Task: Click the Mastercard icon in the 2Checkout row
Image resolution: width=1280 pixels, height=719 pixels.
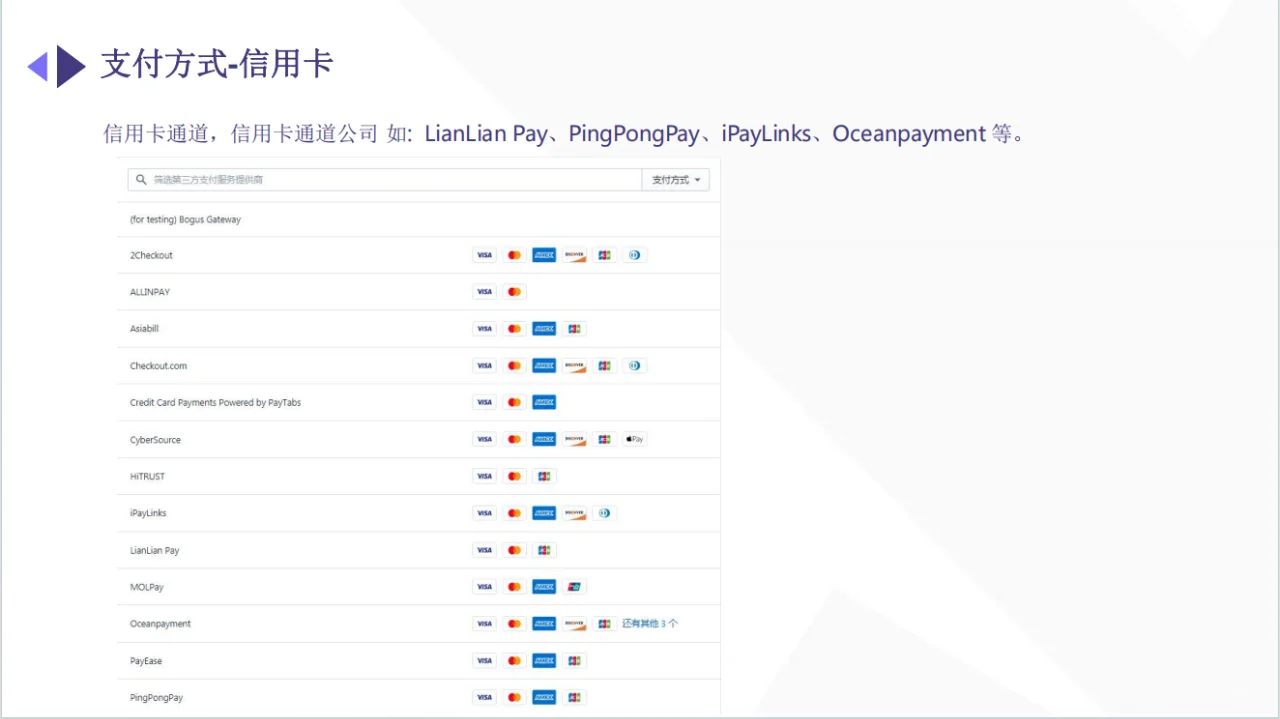Action: 514,255
